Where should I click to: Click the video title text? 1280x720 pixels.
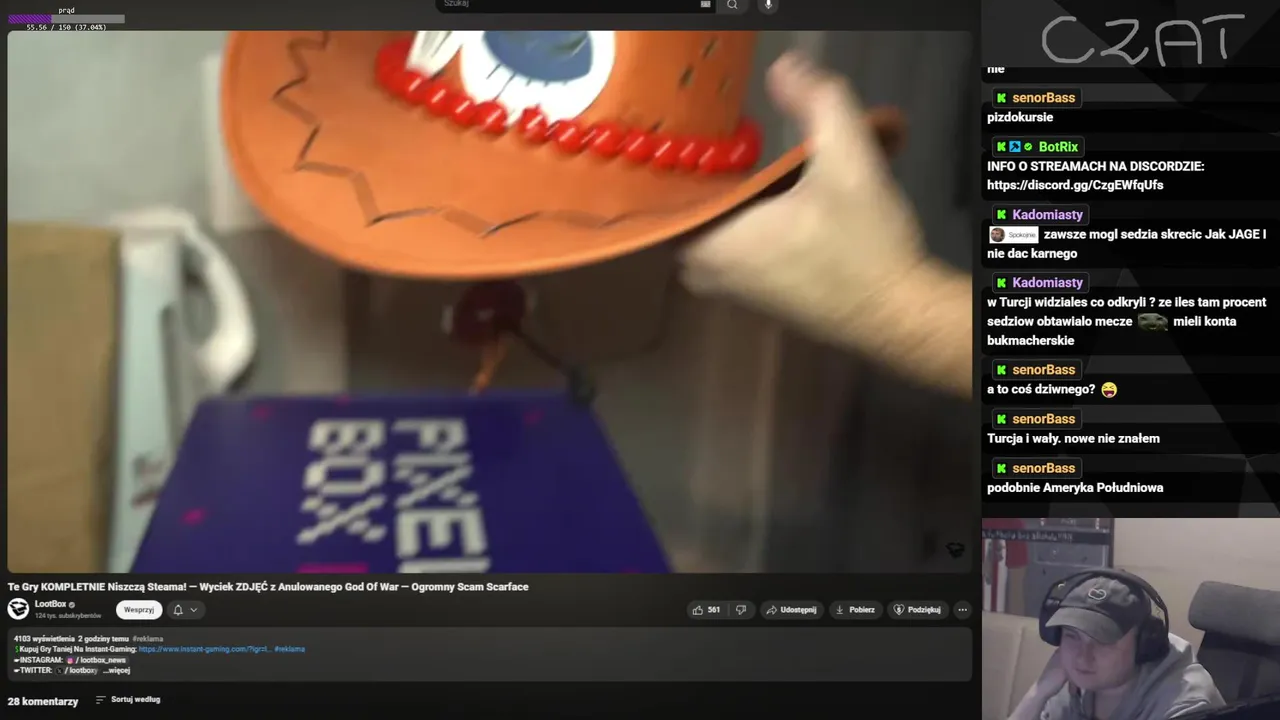point(268,587)
